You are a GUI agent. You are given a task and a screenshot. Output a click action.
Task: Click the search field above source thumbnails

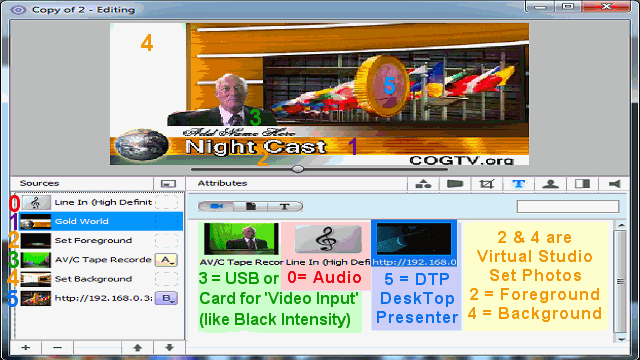568,207
